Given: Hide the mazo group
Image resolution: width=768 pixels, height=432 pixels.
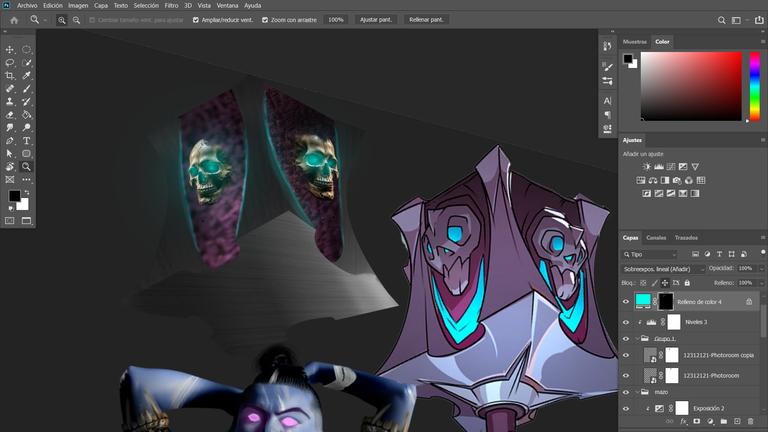Looking at the screenshot, I should point(625,392).
